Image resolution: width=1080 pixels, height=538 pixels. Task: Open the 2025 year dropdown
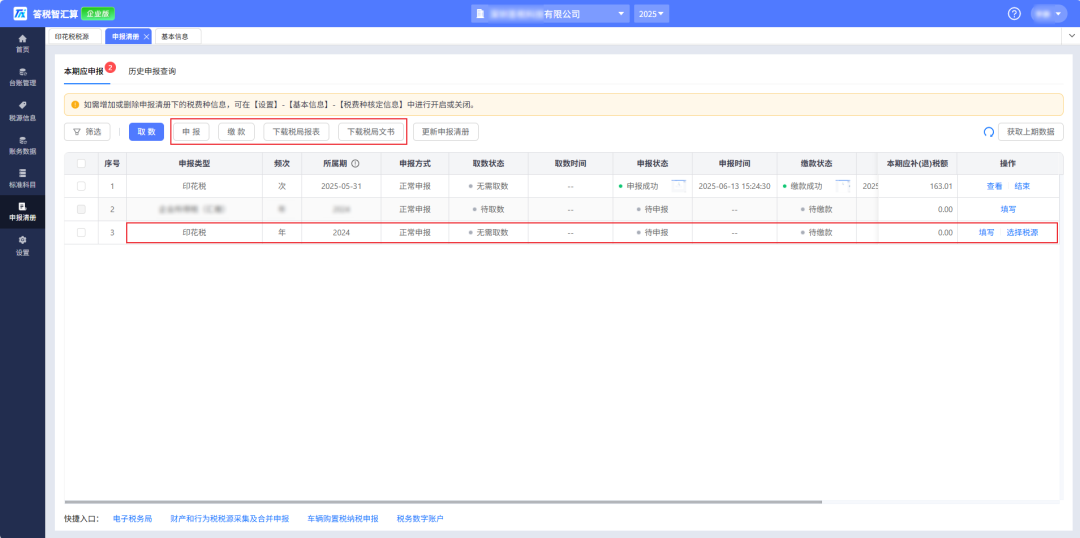[651, 14]
